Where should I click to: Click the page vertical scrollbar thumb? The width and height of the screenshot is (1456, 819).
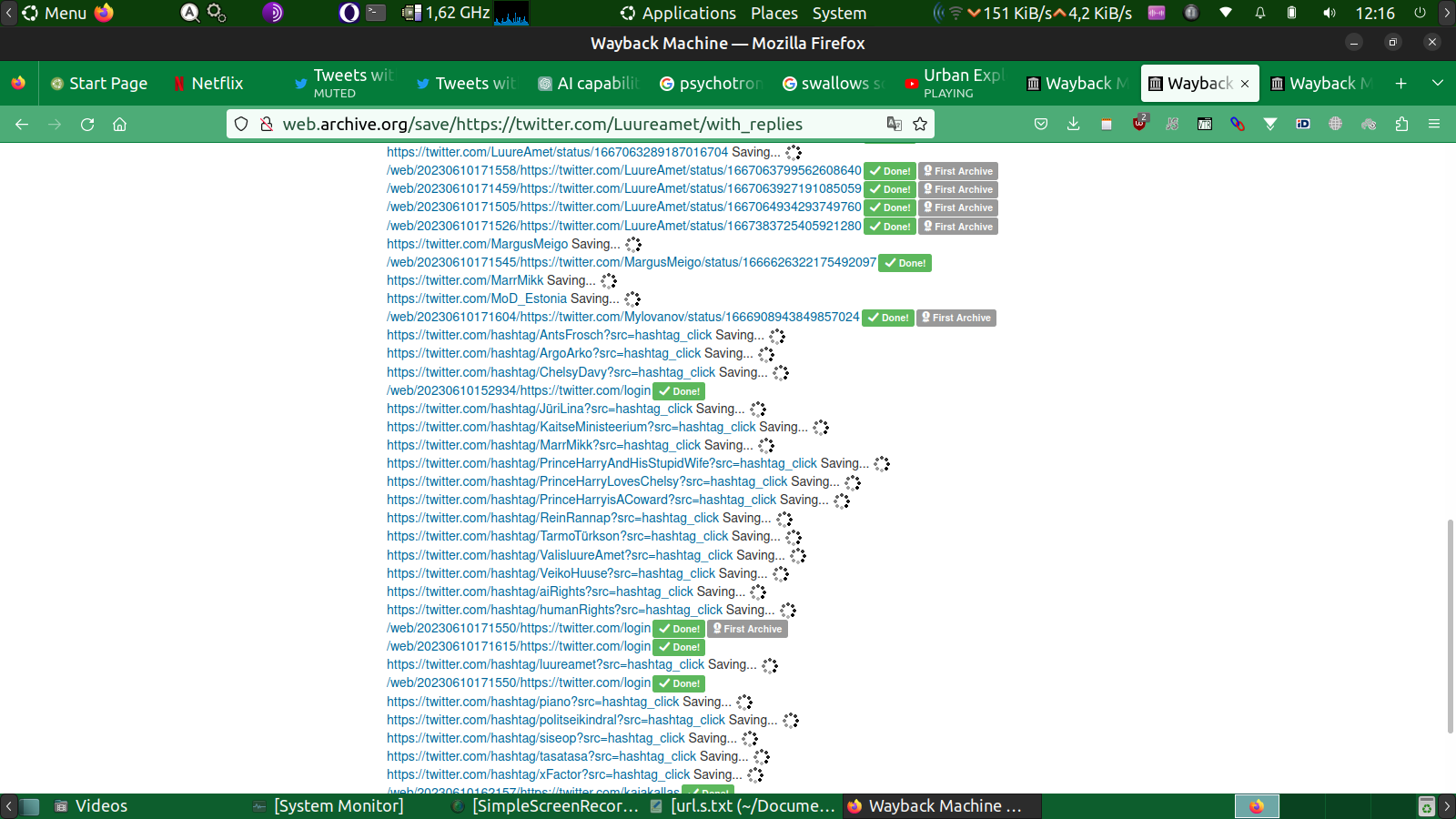(x=1451, y=625)
